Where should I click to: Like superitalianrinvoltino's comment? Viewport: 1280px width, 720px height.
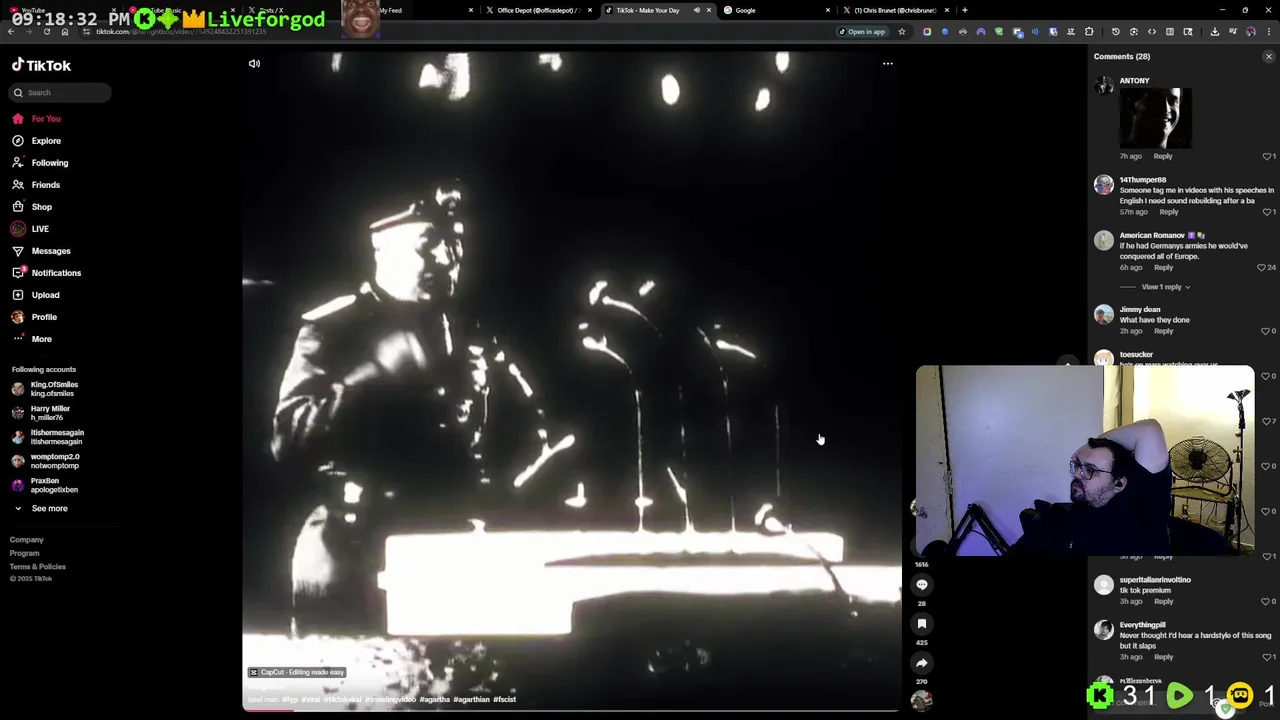[1267, 601]
